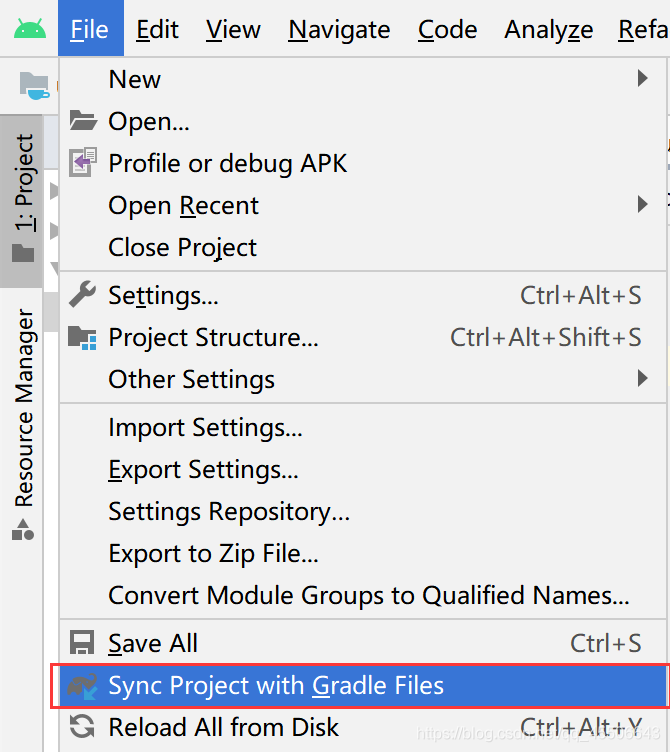Image resolution: width=670 pixels, height=752 pixels.
Task: Expand the Other Settings submenu arrow
Action: tap(643, 378)
